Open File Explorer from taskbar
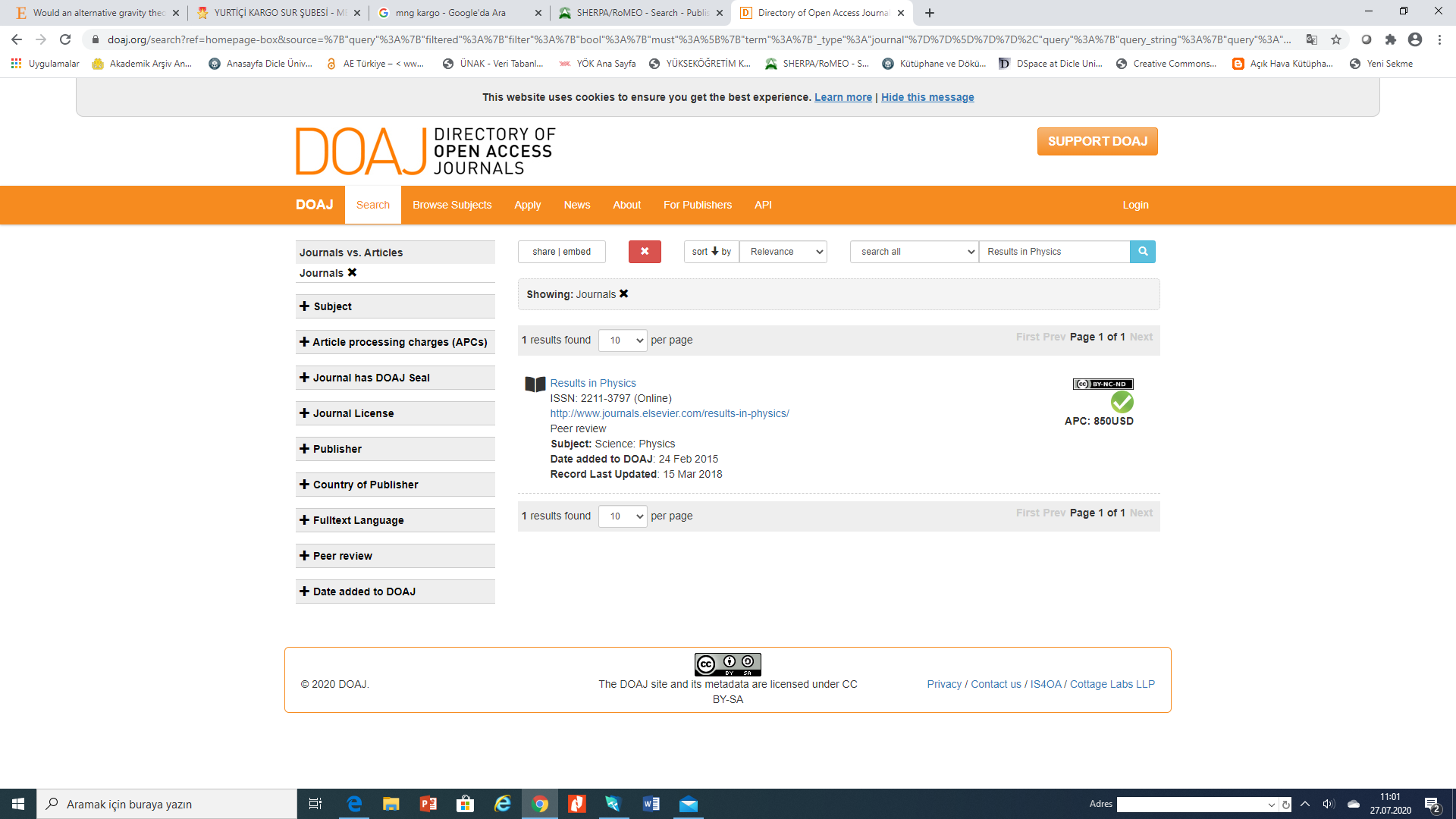Image resolution: width=1456 pixels, height=819 pixels. (391, 804)
